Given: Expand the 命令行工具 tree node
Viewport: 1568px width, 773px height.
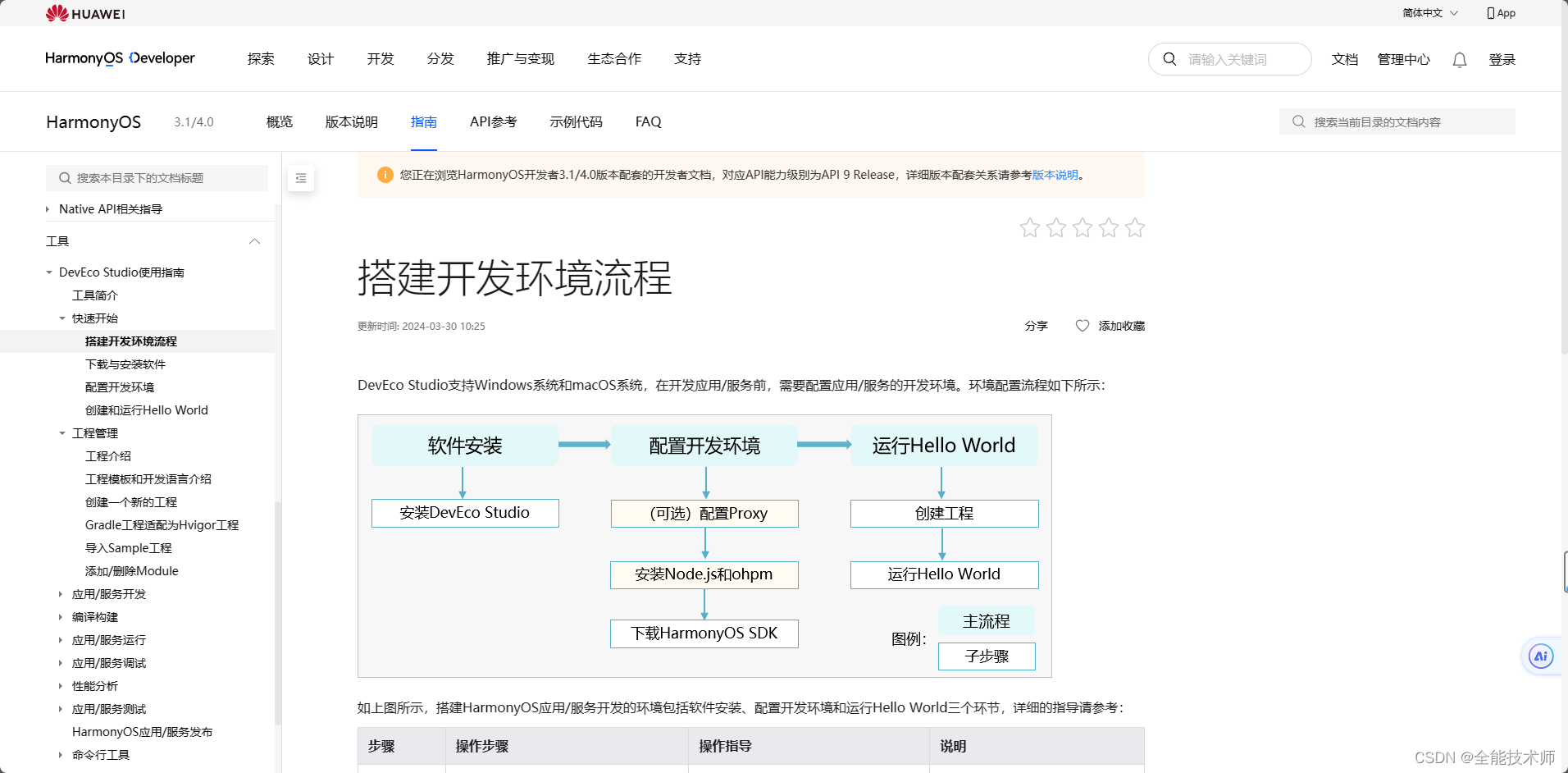Looking at the screenshot, I should coord(61,755).
